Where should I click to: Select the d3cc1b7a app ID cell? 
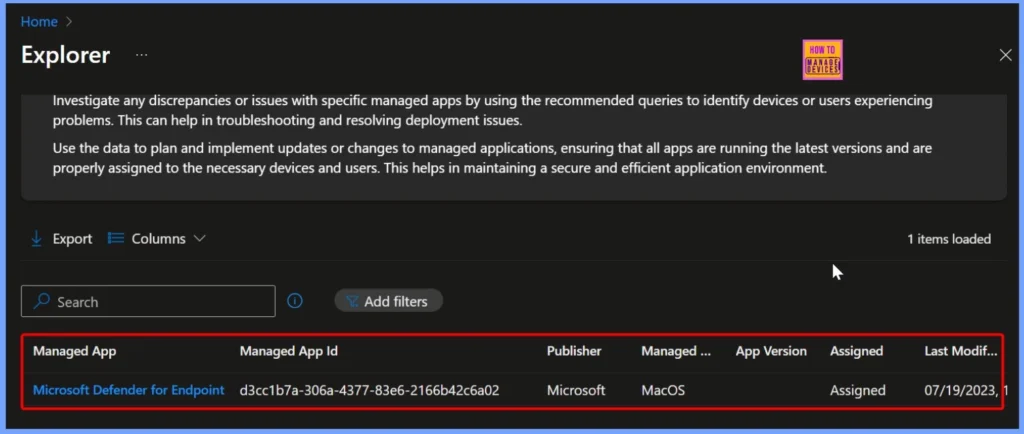coord(370,390)
